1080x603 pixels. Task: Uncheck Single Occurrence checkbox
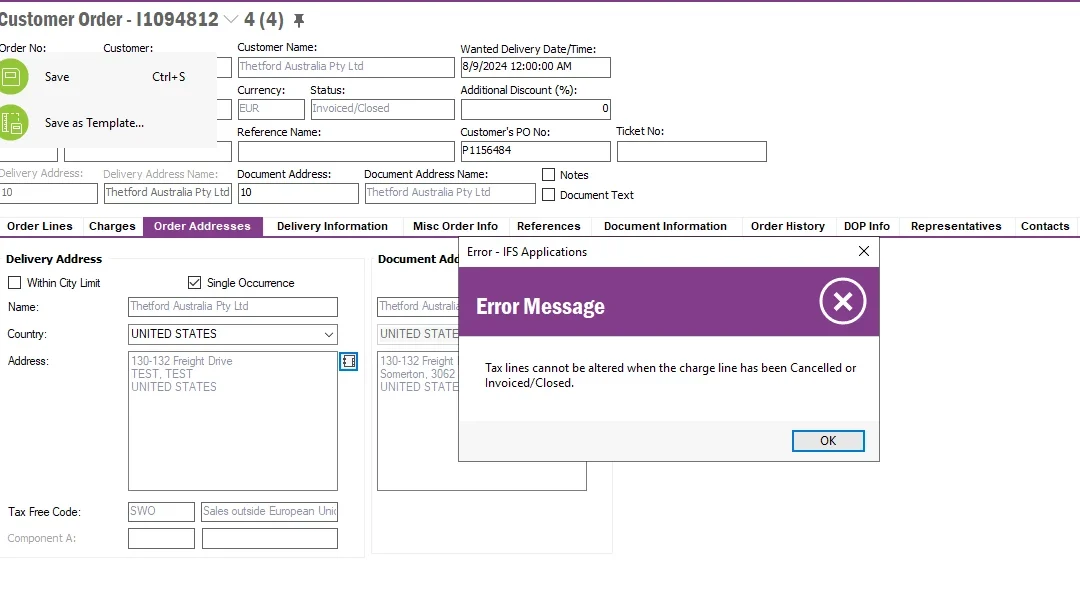click(x=194, y=283)
